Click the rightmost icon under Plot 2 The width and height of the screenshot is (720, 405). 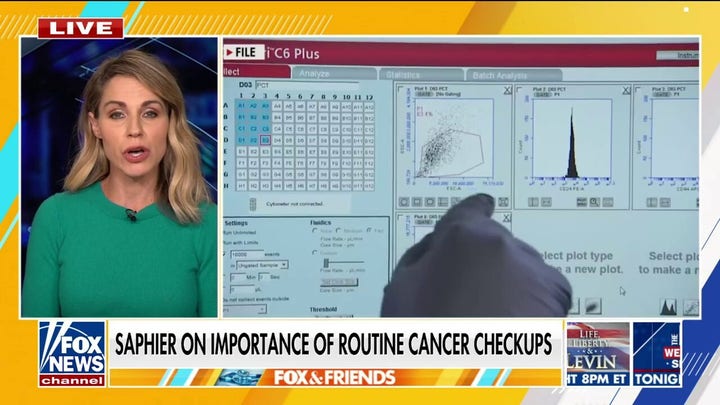point(608,202)
